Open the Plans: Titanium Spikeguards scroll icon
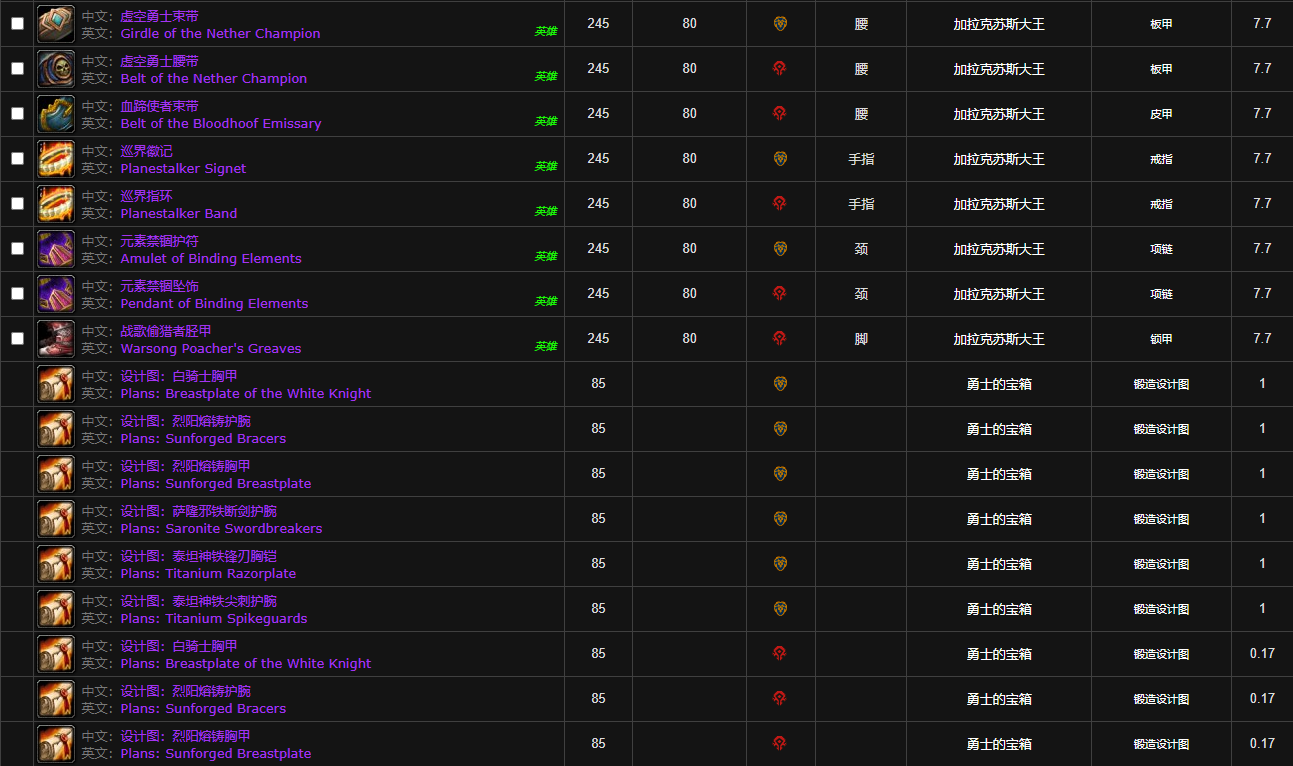1293x766 pixels. pyautogui.click(x=56, y=609)
